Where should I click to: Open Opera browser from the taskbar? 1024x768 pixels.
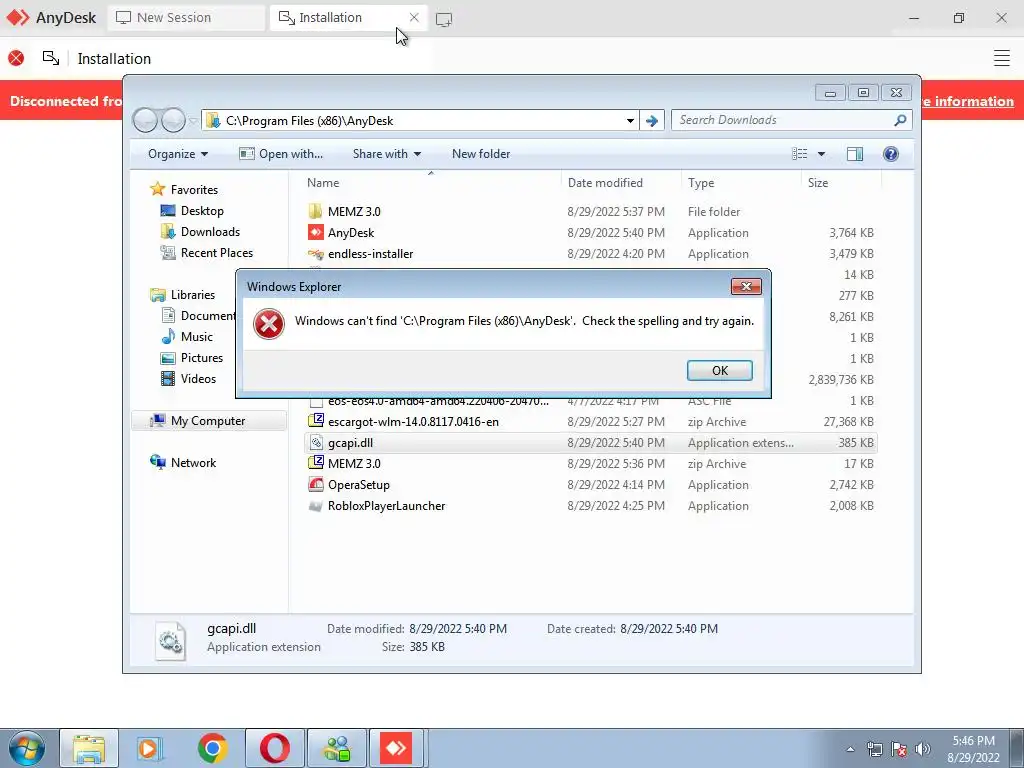tap(274, 748)
